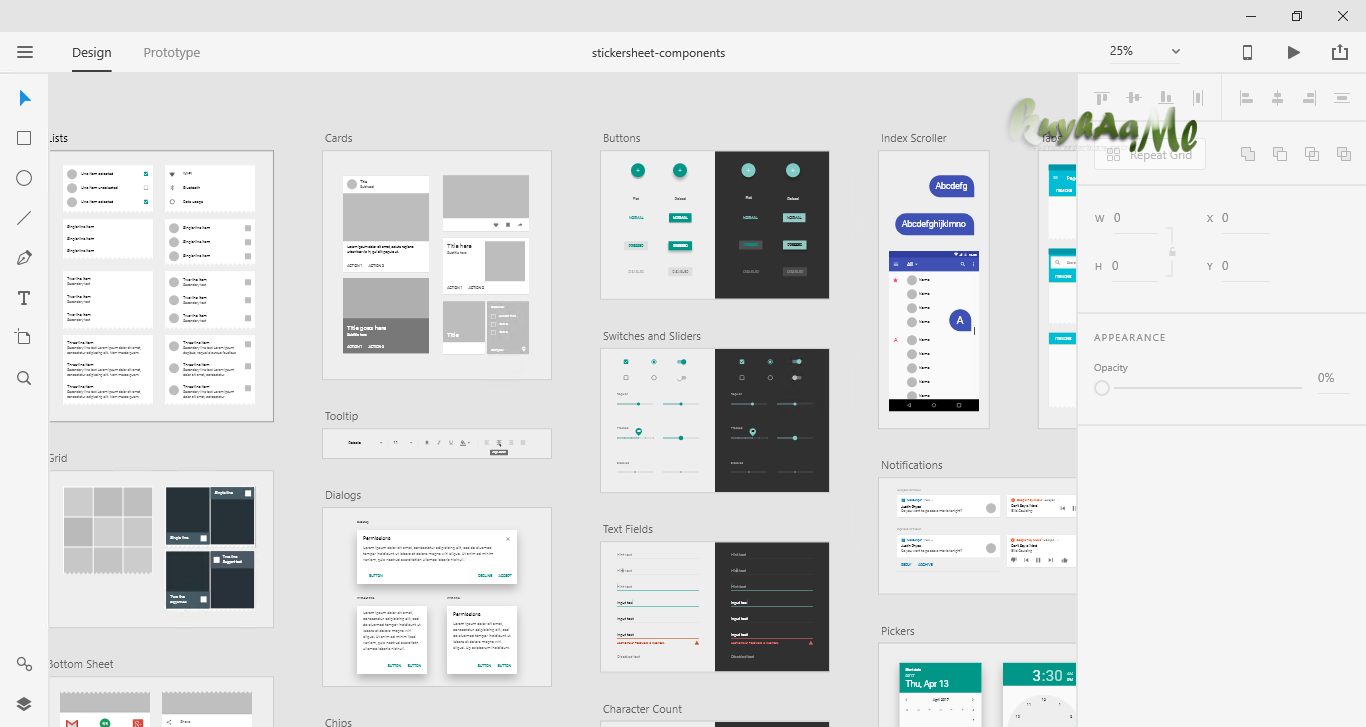This screenshot has width=1366, height=727.
Task: Pick the Pen tool
Action: pyautogui.click(x=24, y=257)
